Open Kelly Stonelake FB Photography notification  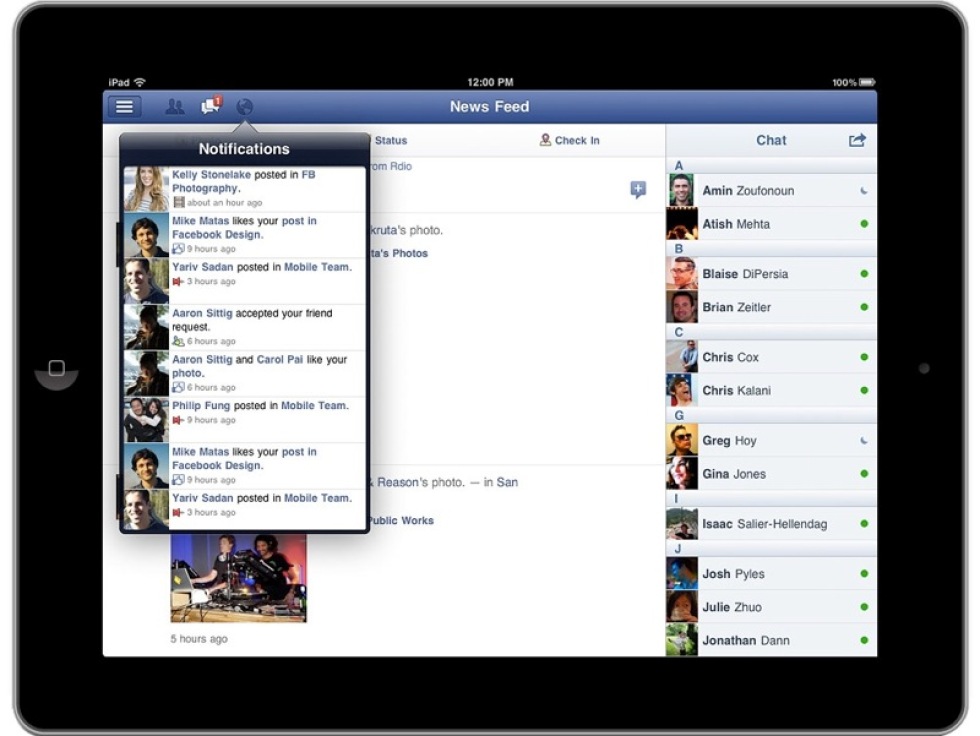245,188
